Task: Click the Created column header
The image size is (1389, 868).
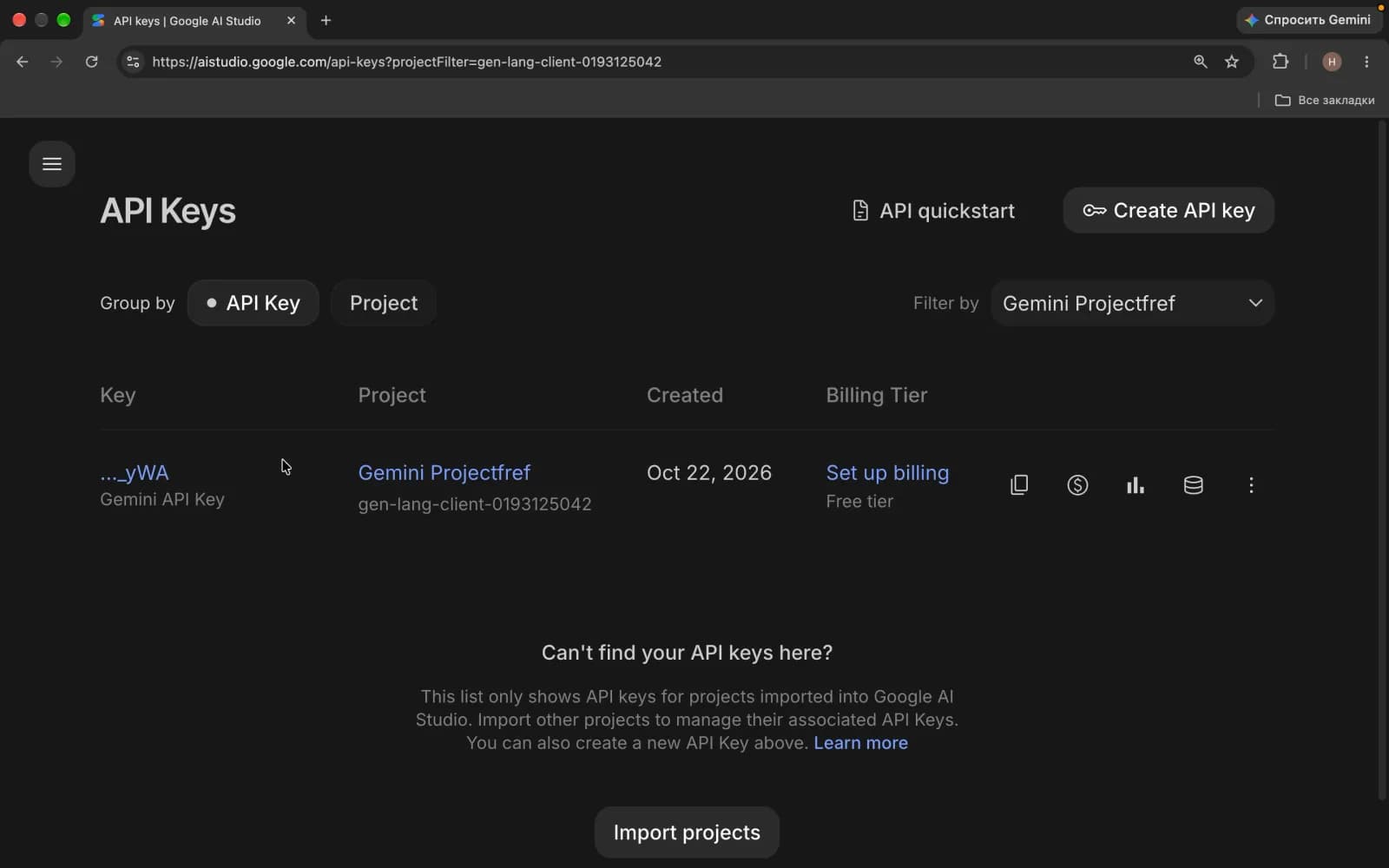Action: (x=685, y=396)
